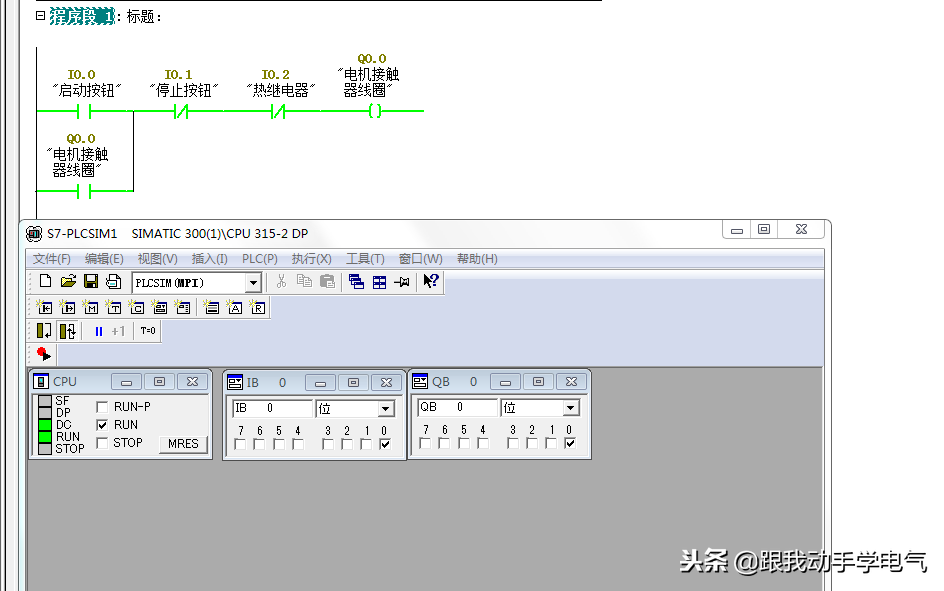This screenshot has height=591, width=944.
Task: Pause the simulation with the pause icon
Action: pyautogui.click(x=98, y=331)
